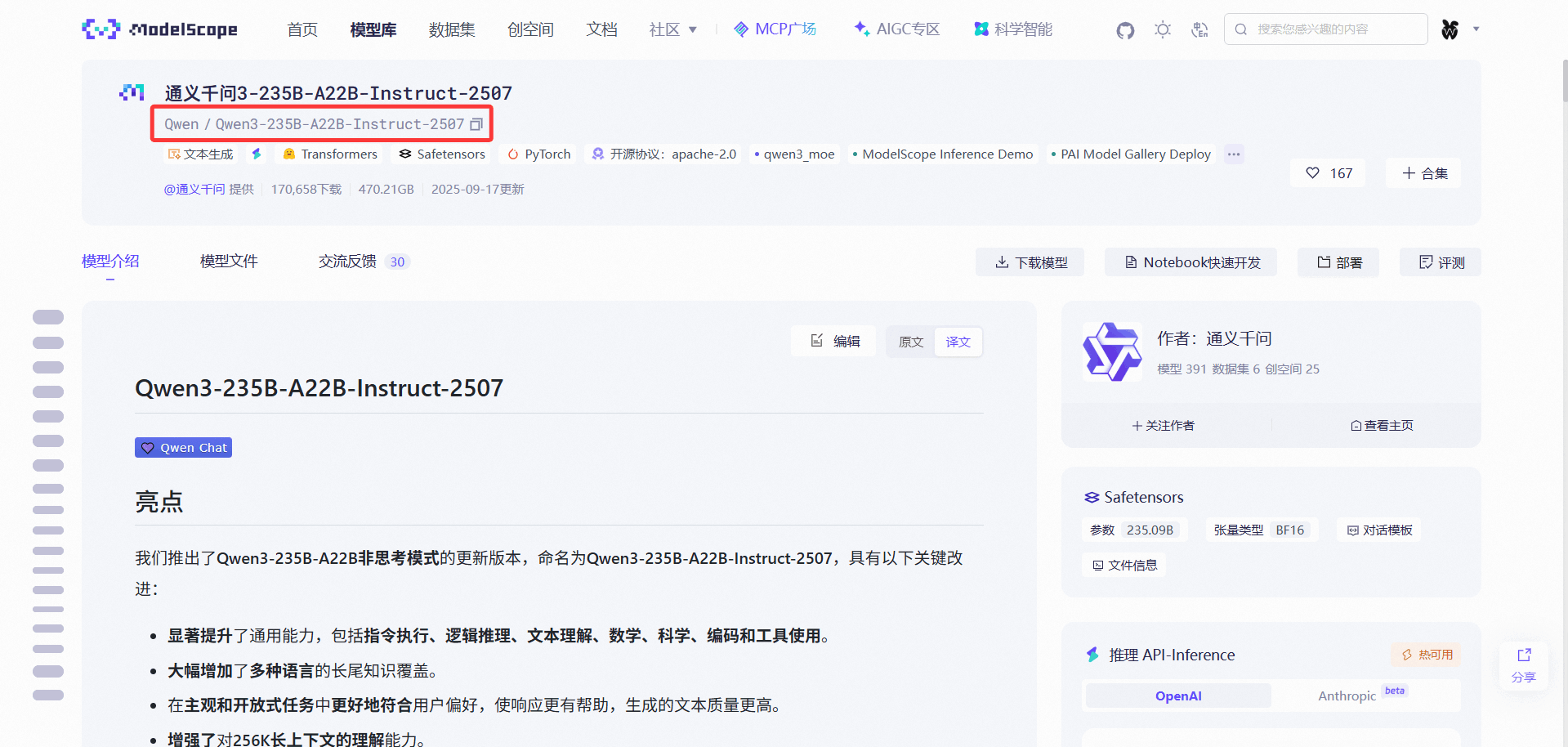Click the lightning bolt tag icon

tap(257, 154)
